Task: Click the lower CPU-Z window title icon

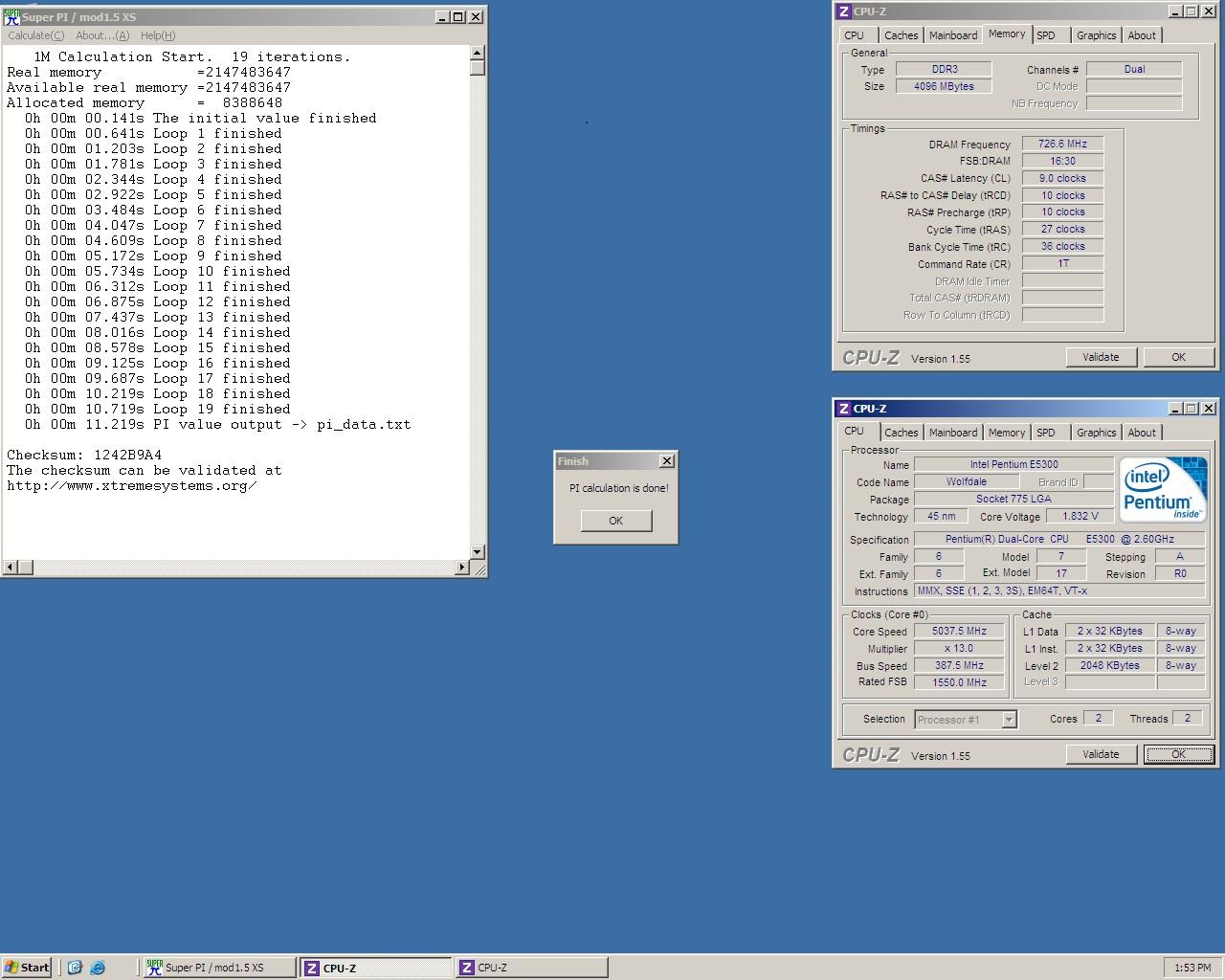Action: [x=843, y=409]
